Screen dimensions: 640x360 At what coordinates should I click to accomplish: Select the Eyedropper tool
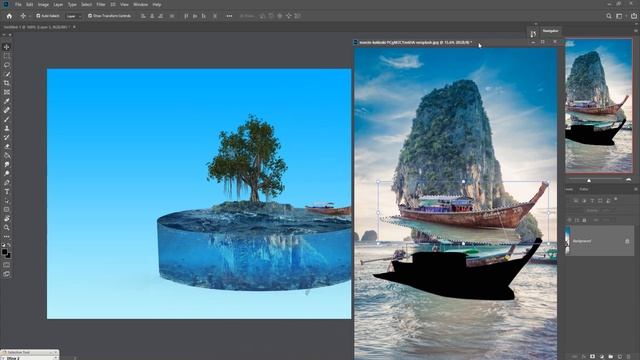pyautogui.click(x=7, y=101)
